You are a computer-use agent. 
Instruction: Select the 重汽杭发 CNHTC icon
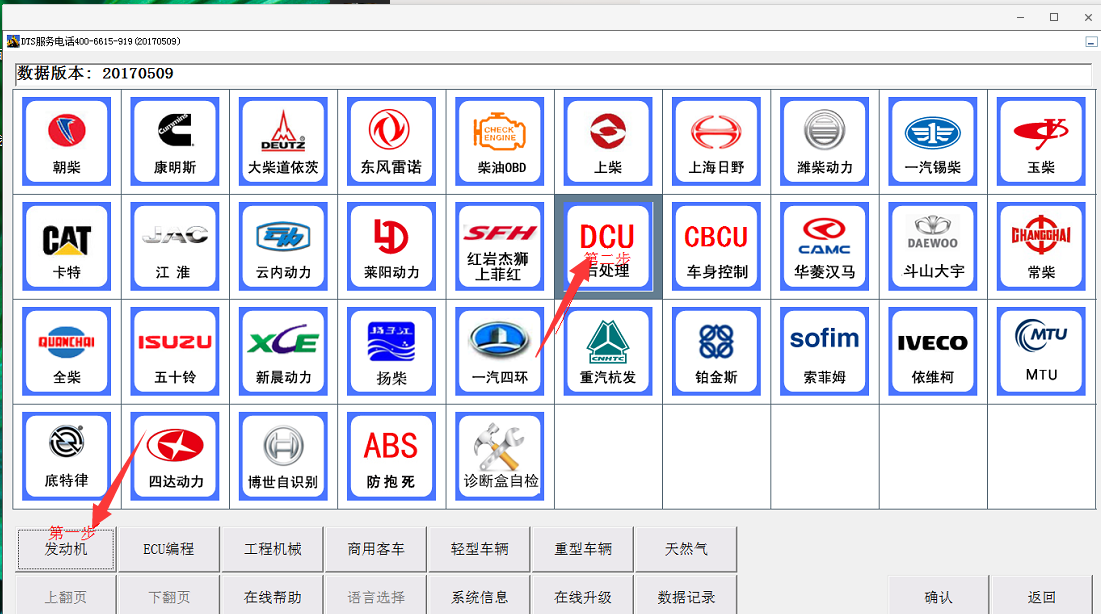[608, 351]
